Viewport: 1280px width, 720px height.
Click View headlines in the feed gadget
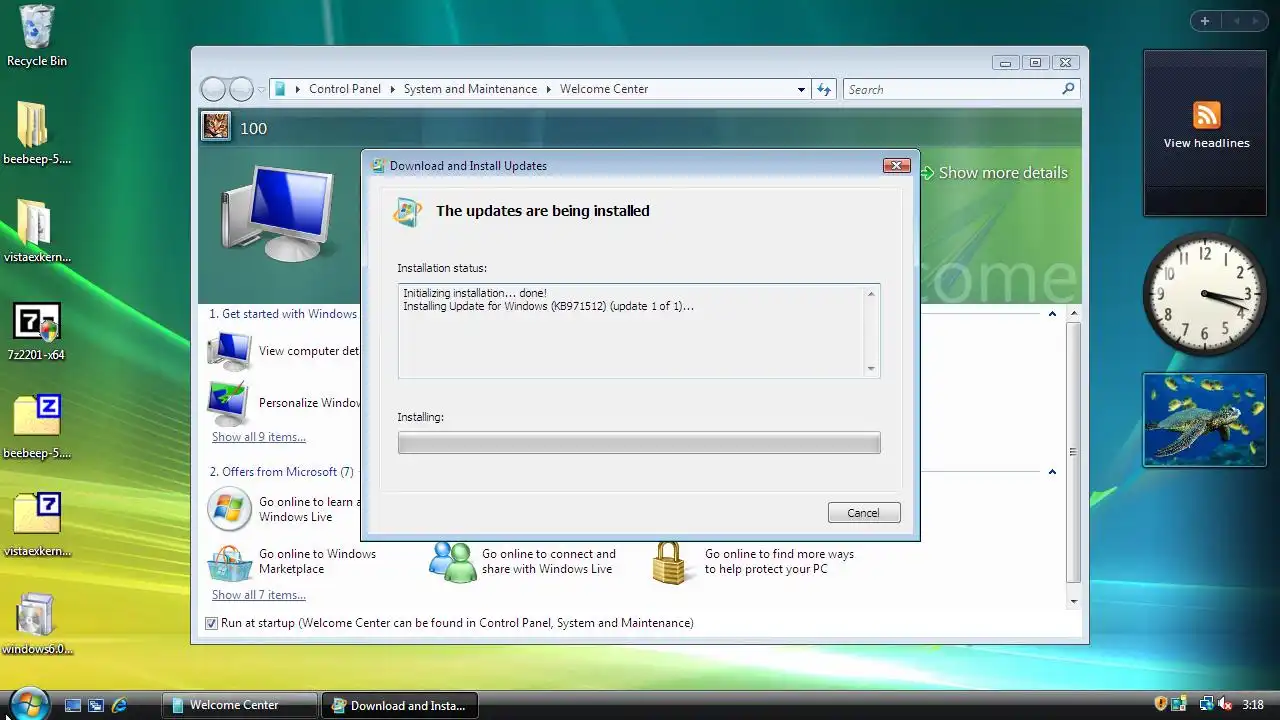pyautogui.click(x=1206, y=143)
